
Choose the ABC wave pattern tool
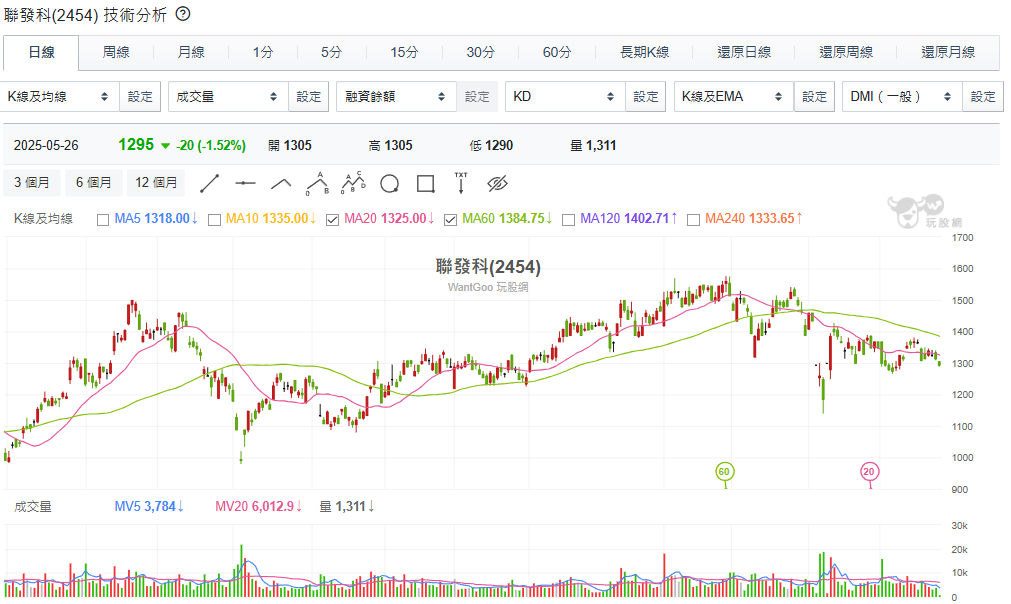(x=317, y=182)
